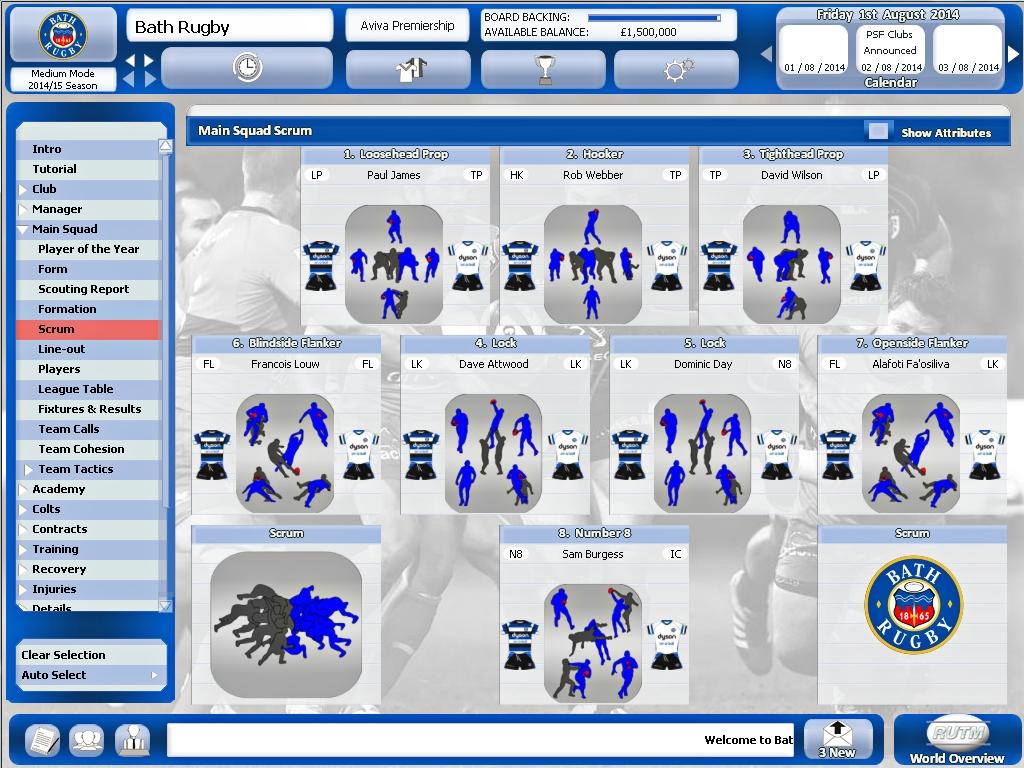
Task: Toggle the Show Attributes checkbox
Action: tap(878, 131)
